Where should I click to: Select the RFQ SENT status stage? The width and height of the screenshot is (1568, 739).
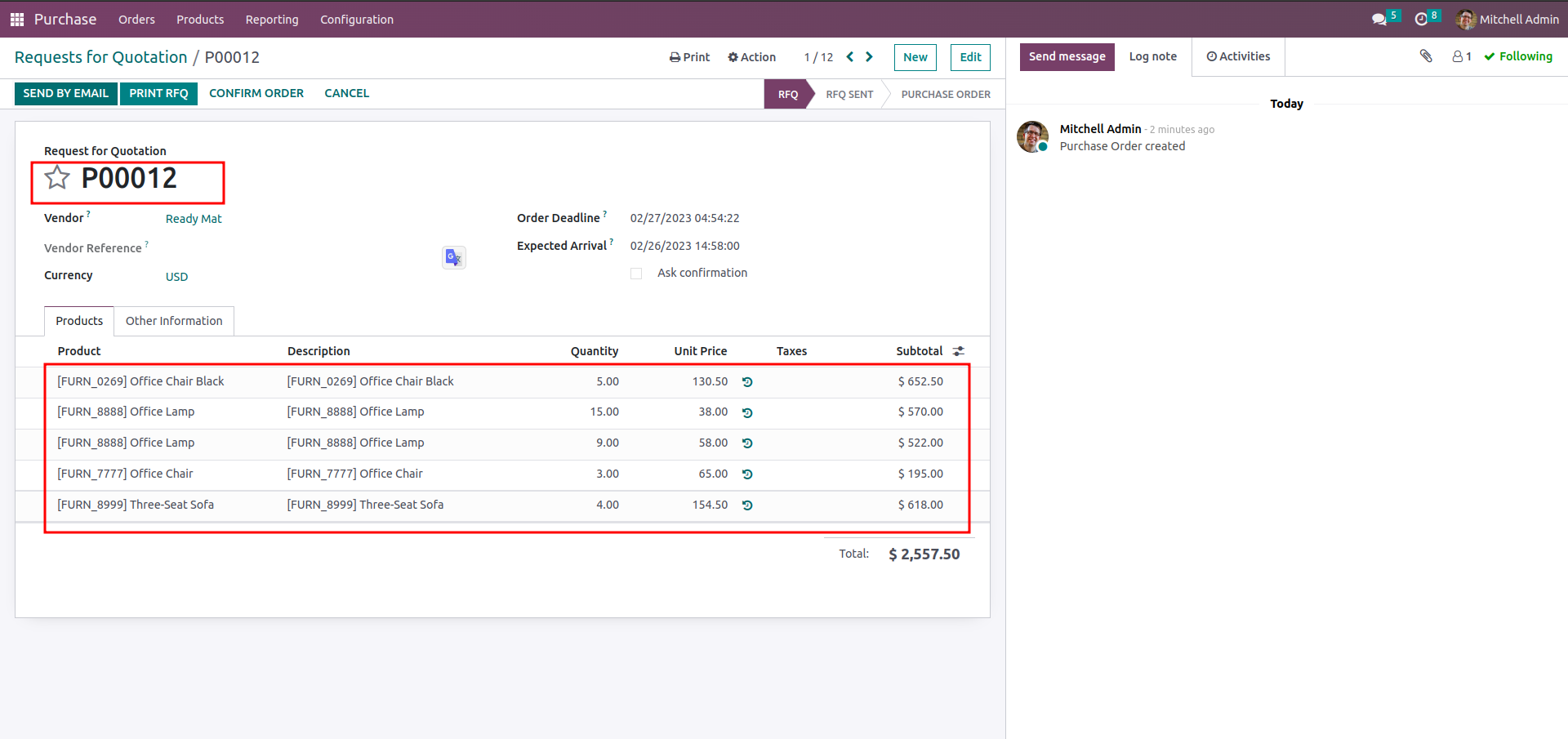pos(849,94)
